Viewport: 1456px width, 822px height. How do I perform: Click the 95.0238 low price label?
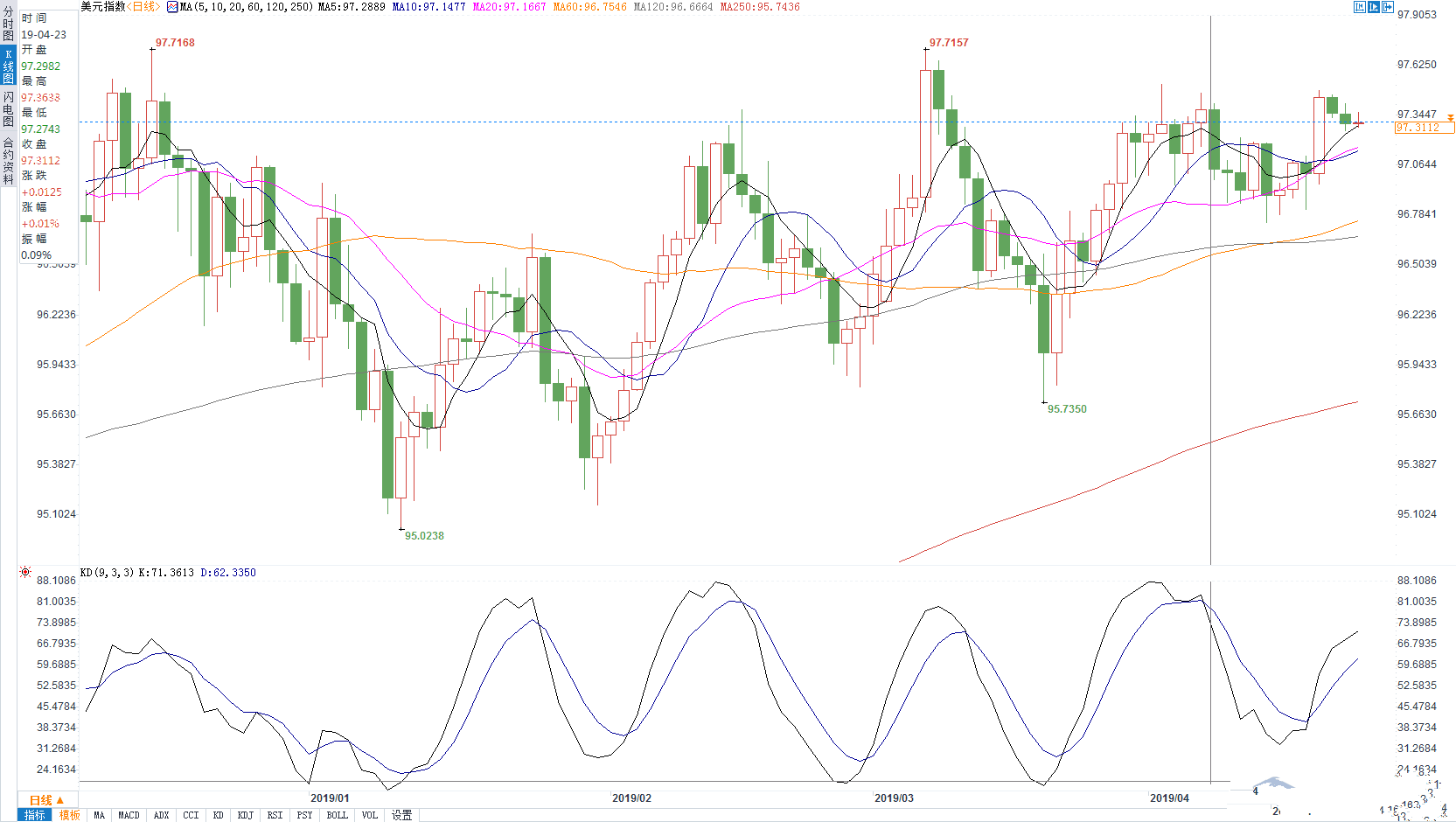point(424,536)
